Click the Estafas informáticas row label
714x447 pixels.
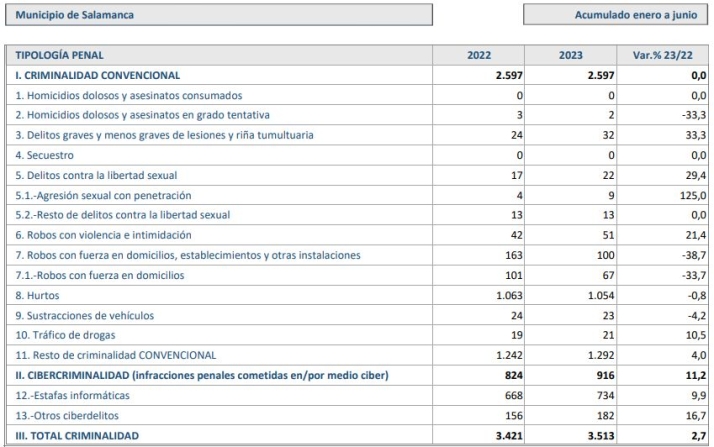[73, 395]
